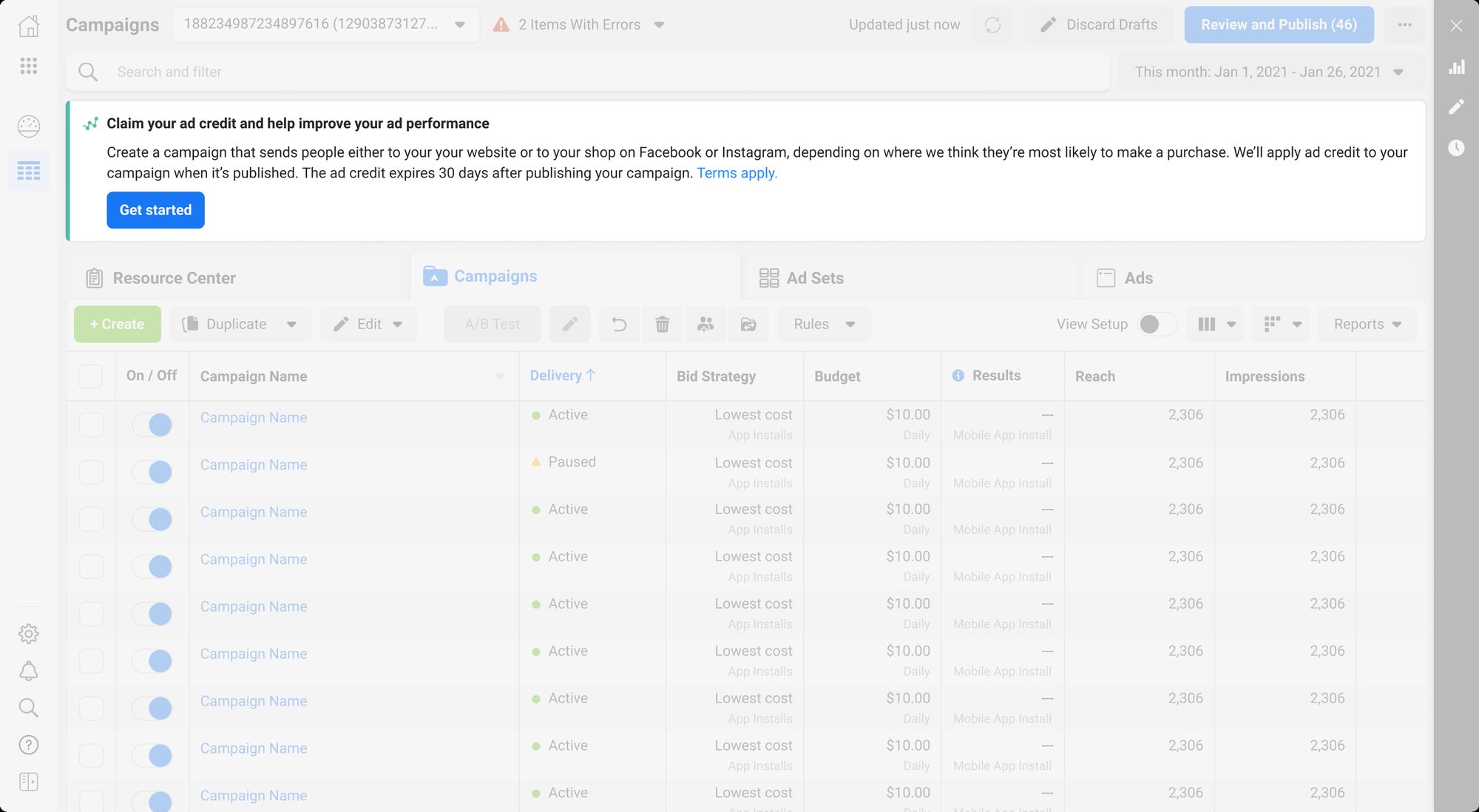Click the trash delete icon in toolbar
The width and height of the screenshot is (1479, 812).
(x=662, y=324)
